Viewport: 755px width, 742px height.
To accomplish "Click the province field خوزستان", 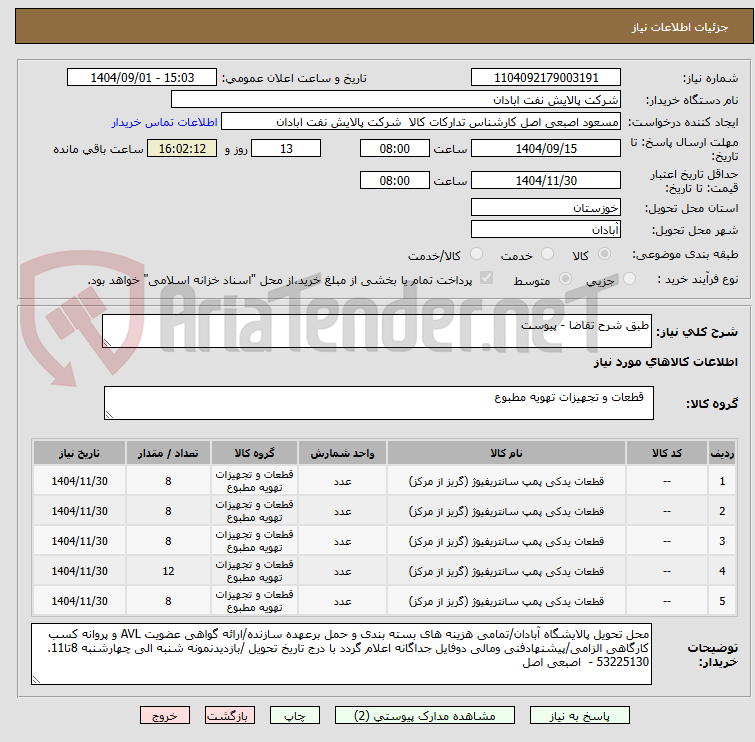I will pos(546,208).
